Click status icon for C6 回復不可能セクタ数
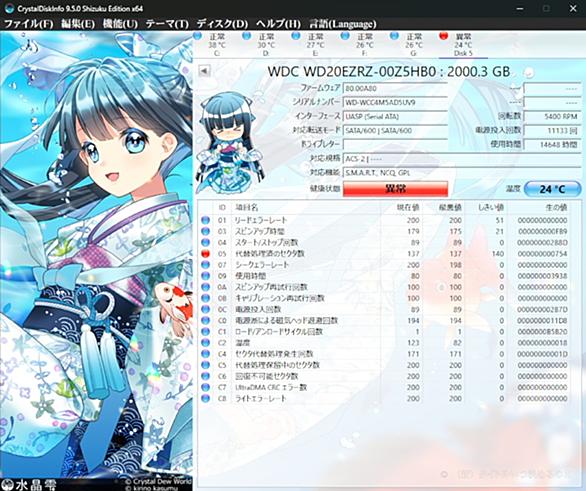This screenshot has height=491, width=586. click(x=205, y=376)
